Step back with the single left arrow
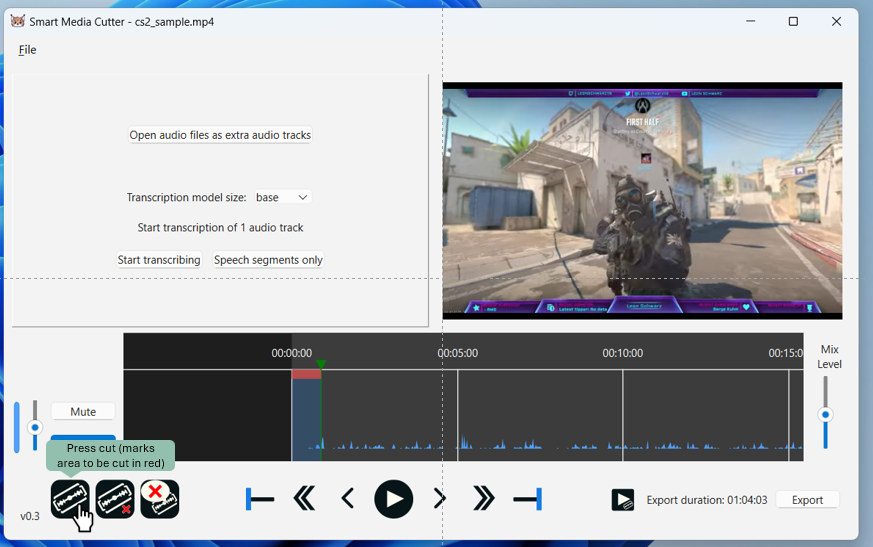873x547 pixels. 347,499
